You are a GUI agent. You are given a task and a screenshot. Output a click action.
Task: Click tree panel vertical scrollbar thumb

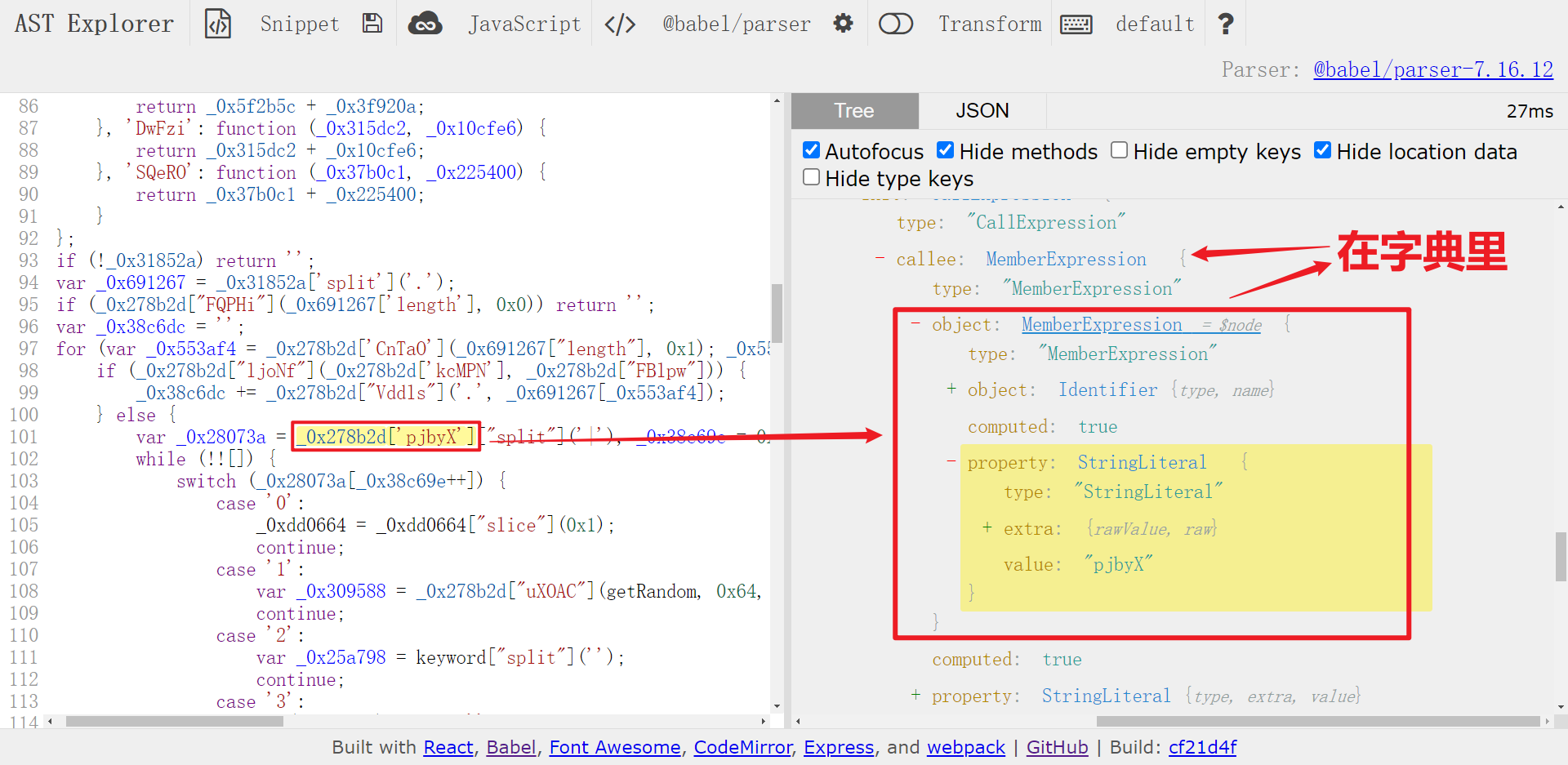tap(1561, 556)
